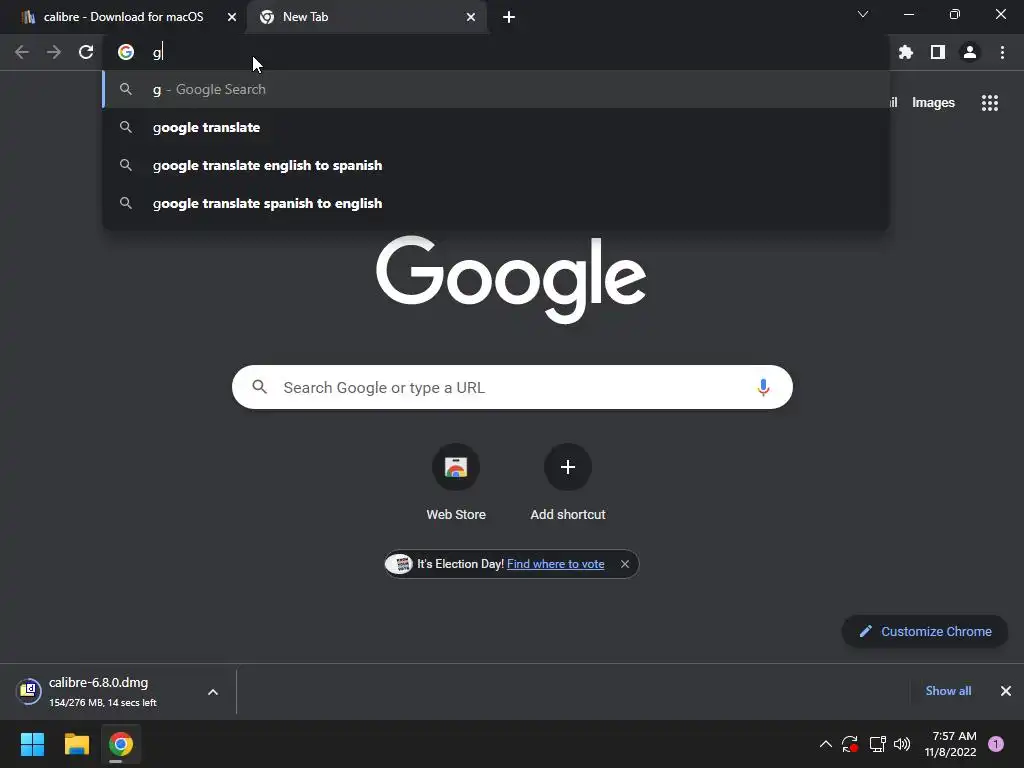The height and width of the screenshot is (768, 1024).
Task: Open the Web Store shortcut
Action: click(456, 483)
